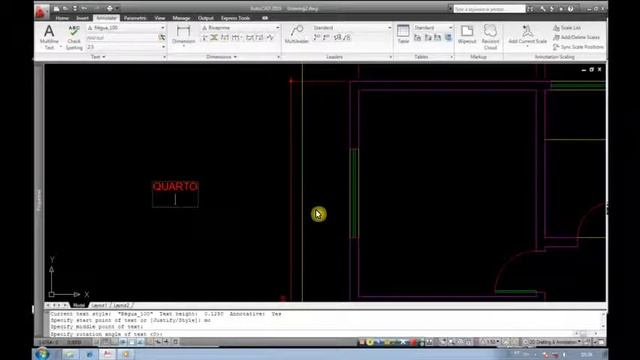This screenshot has height=360, width=640.
Task: Expand the Multiline Text split button arrow
Action: (x=61, y=47)
